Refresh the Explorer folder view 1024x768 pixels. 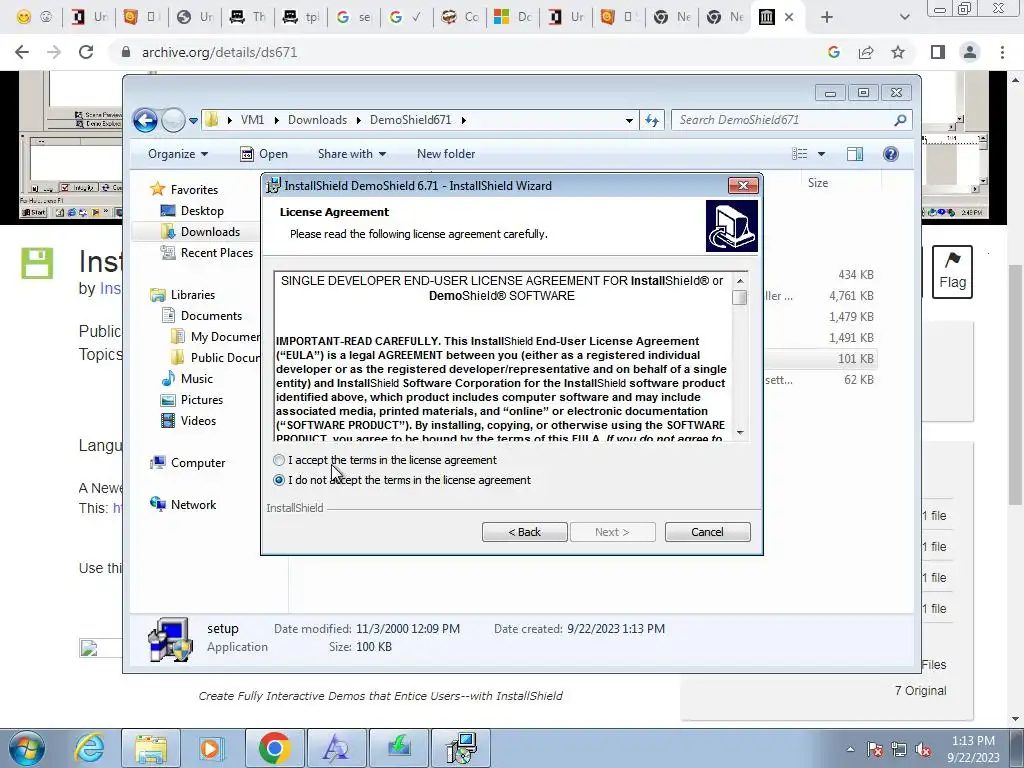[652, 120]
